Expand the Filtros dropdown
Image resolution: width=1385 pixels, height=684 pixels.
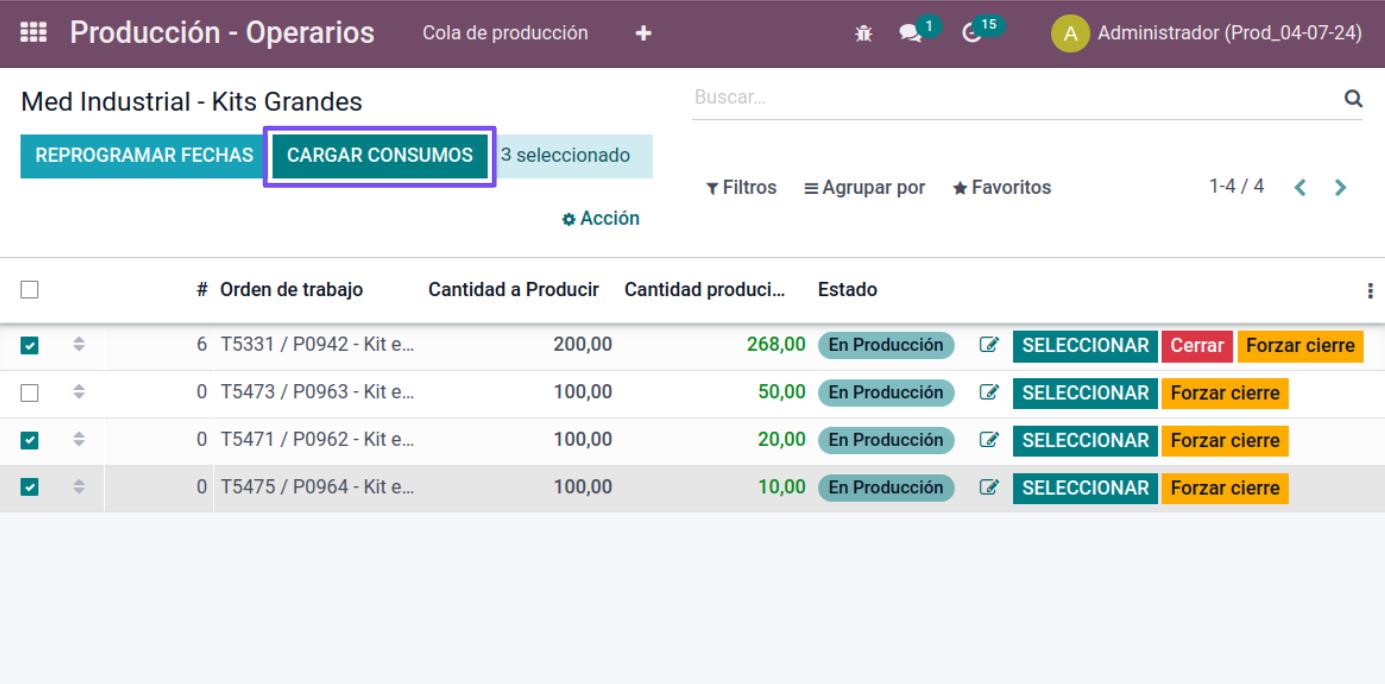point(741,188)
